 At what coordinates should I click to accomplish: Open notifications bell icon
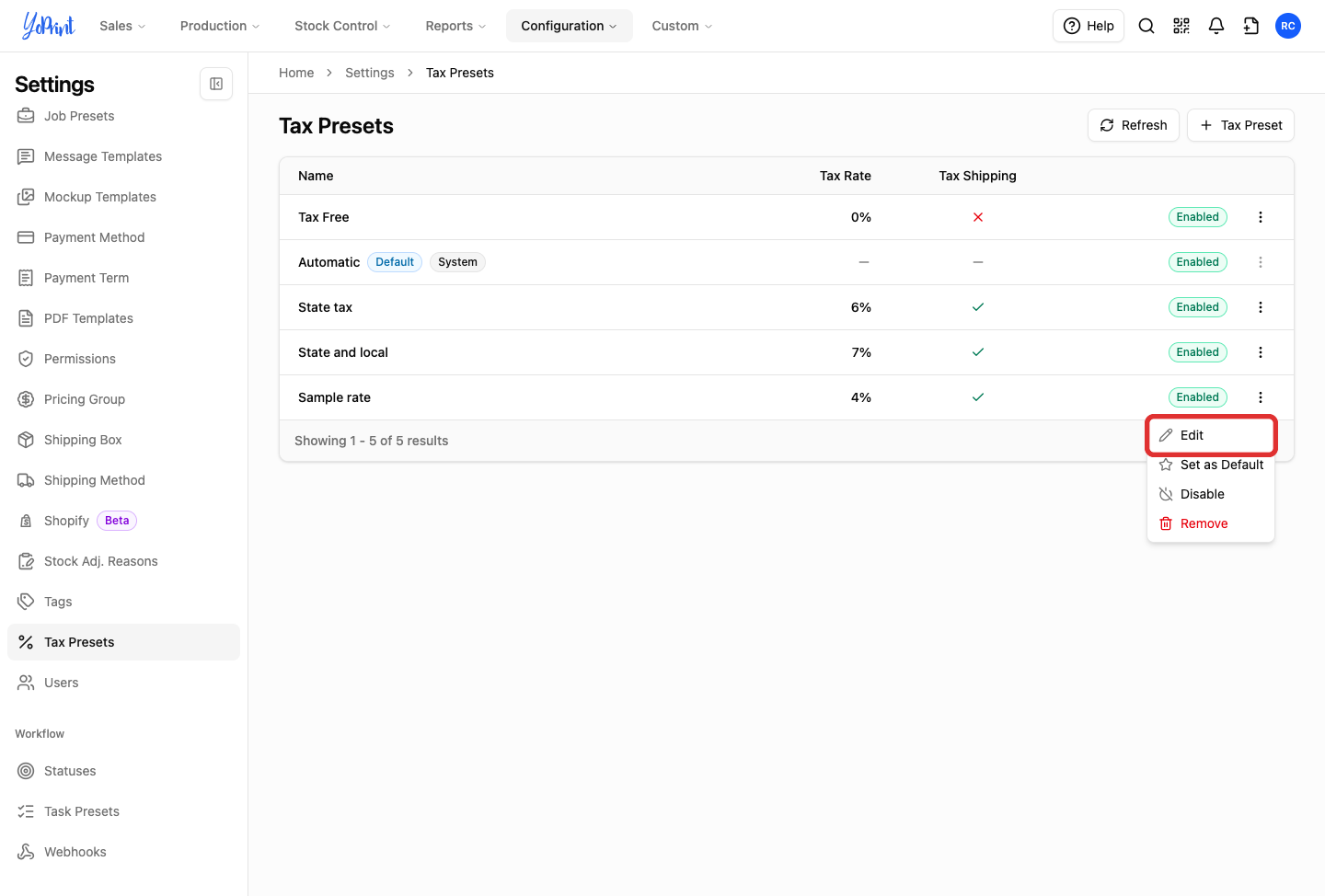[1216, 26]
